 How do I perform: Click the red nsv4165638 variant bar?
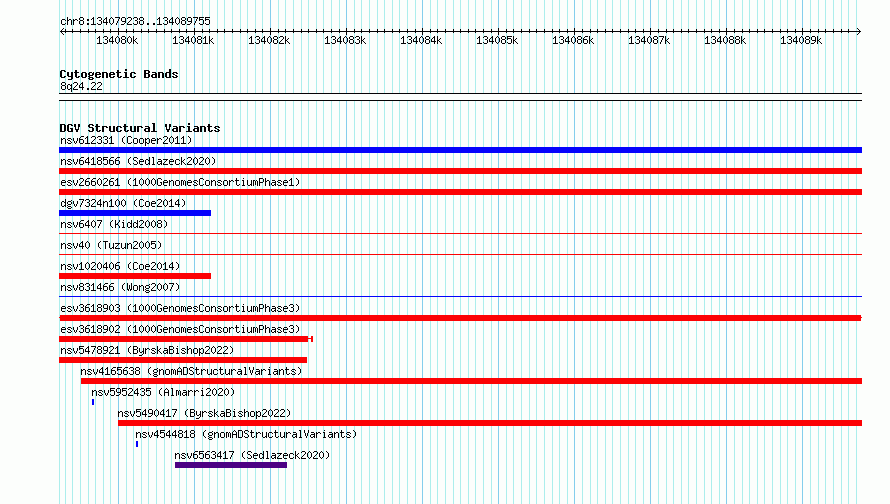(x=471, y=381)
